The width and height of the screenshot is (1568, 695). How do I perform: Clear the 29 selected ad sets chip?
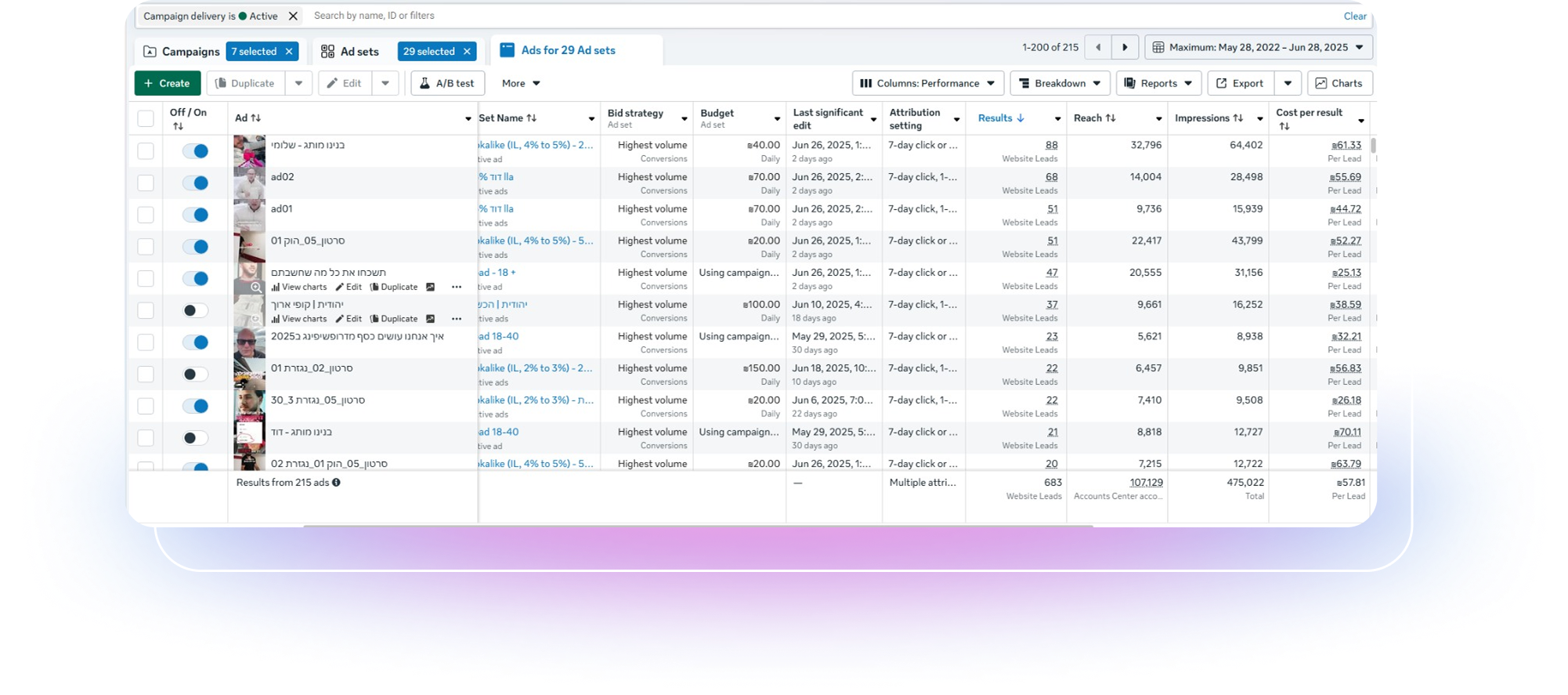pos(467,52)
